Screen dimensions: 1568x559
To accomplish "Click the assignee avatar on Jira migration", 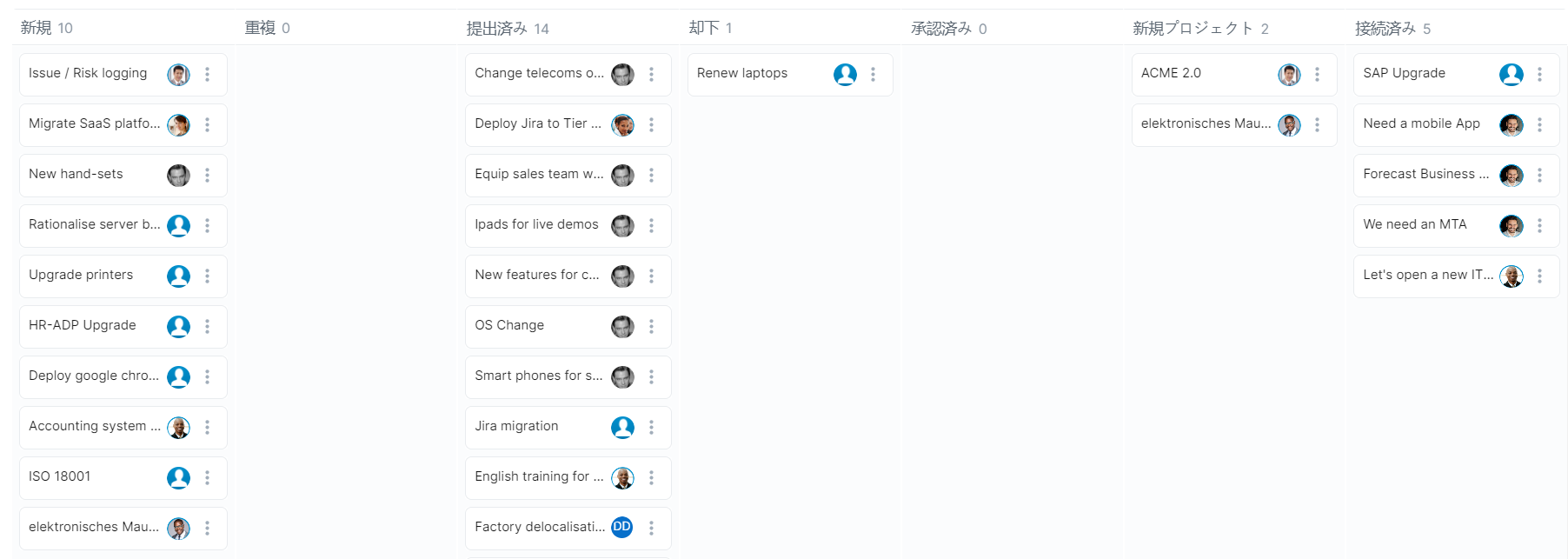I will tap(622, 427).
